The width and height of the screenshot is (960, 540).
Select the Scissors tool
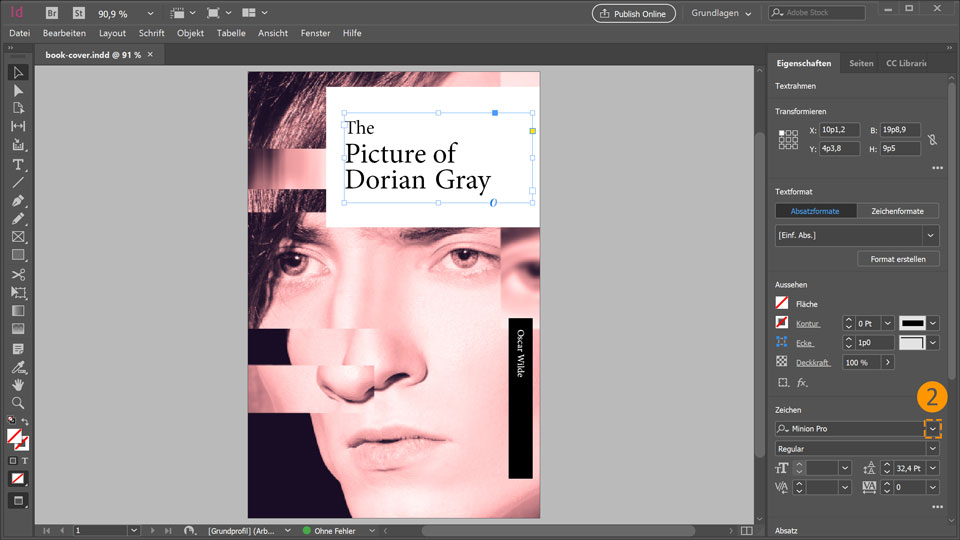pos(18,274)
